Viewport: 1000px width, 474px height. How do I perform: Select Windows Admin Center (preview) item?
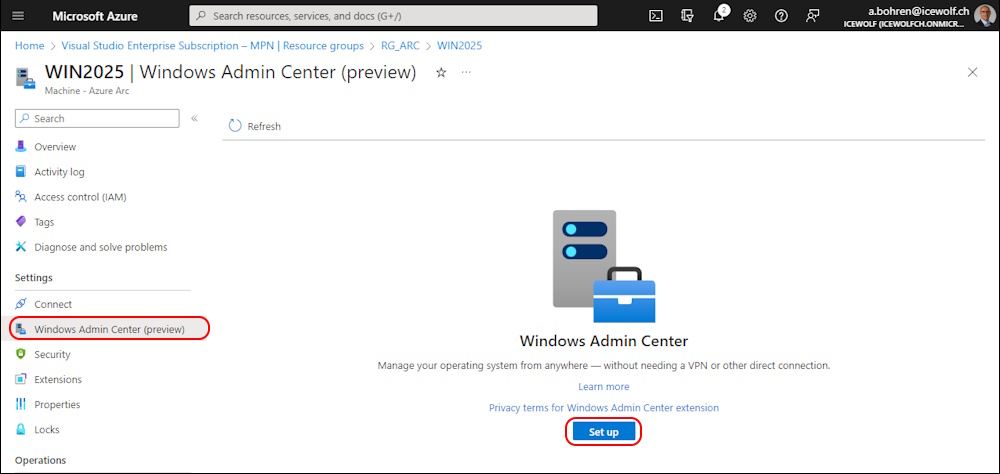click(110, 329)
